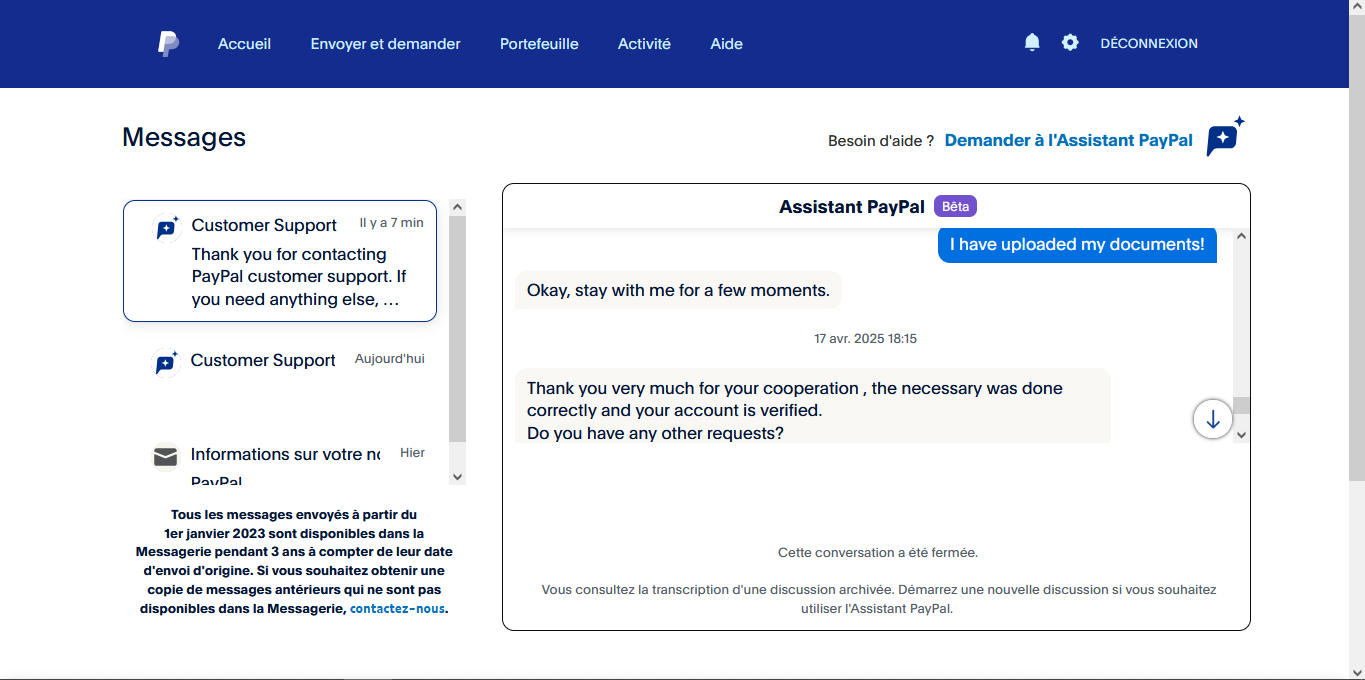The height and width of the screenshot is (680, 1365).
Task: Click 'Besoin d'aide ?' text
Action: click(881, 141)
